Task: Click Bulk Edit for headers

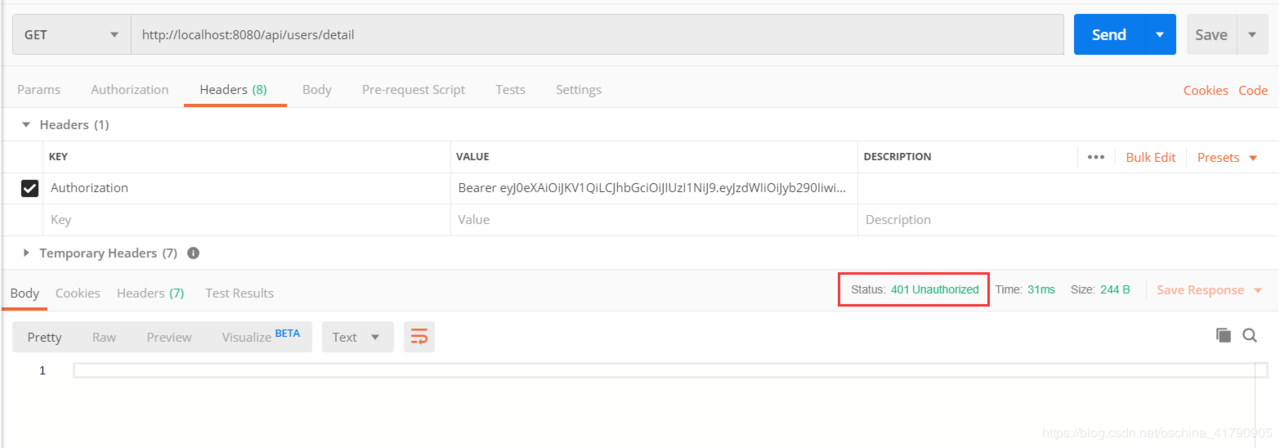Action: 1151,157
